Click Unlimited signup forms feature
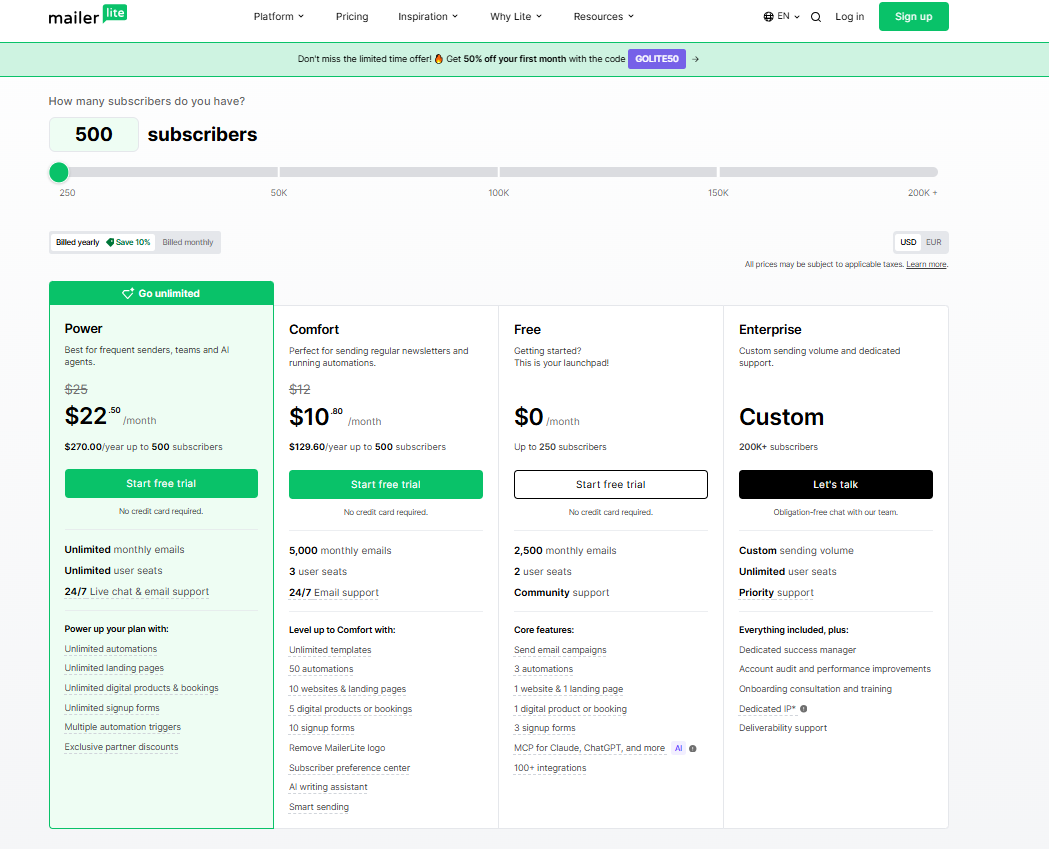 (x=112, y=708)
